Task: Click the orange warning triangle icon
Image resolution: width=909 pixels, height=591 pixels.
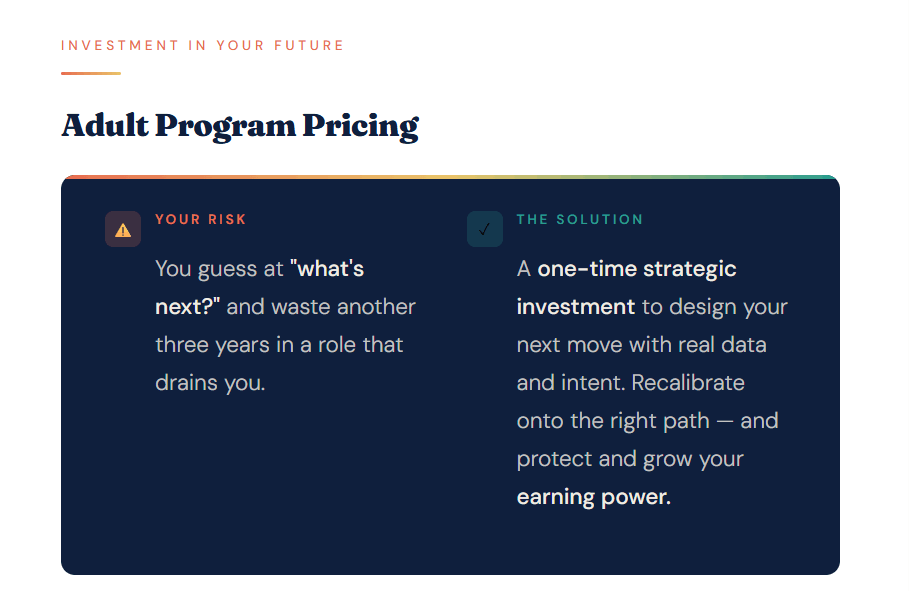Action: point(123,229)
